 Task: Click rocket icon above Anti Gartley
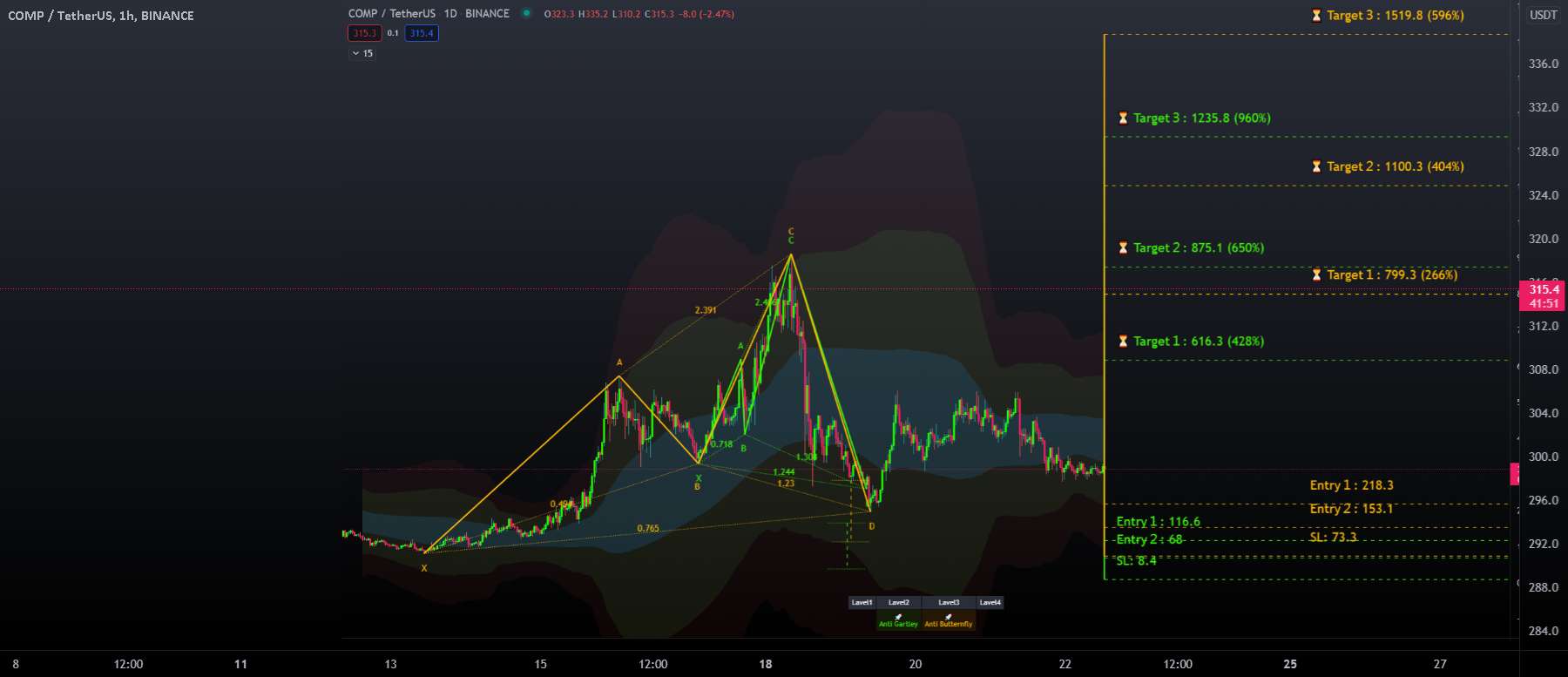coord(898,616)
